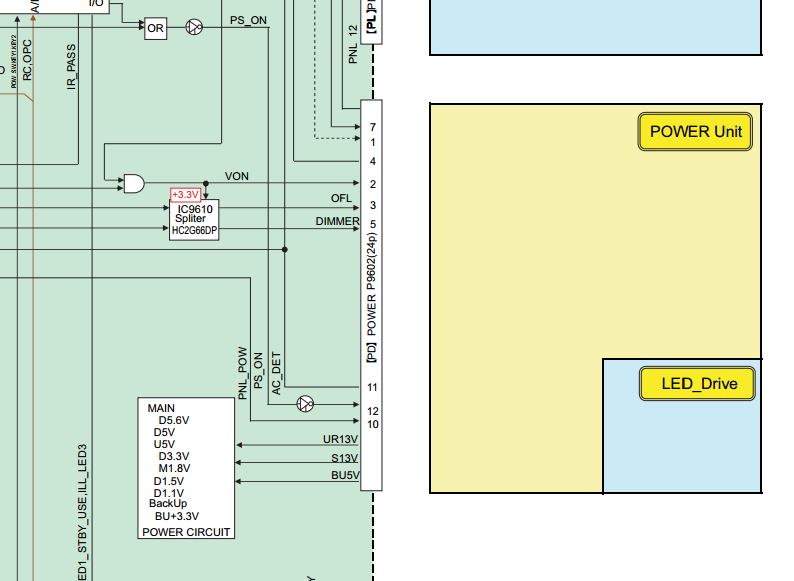The height and width of the screenshot is (581, 794).
Task: Click the D3.3V entry
Action: coord(174,456)
